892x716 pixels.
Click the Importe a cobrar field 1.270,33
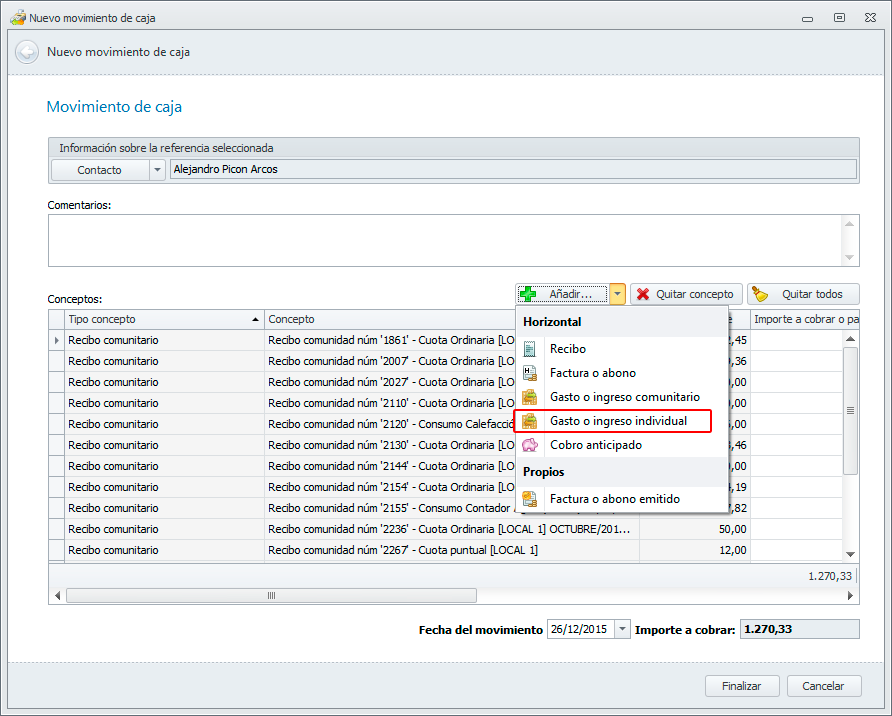tap(799, 629)
